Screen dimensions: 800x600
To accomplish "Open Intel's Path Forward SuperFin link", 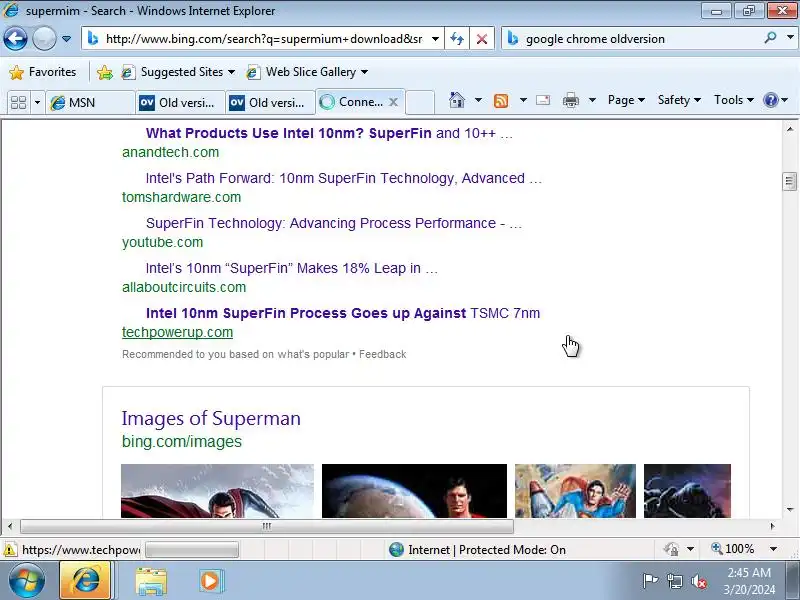I will pos(343,178).
